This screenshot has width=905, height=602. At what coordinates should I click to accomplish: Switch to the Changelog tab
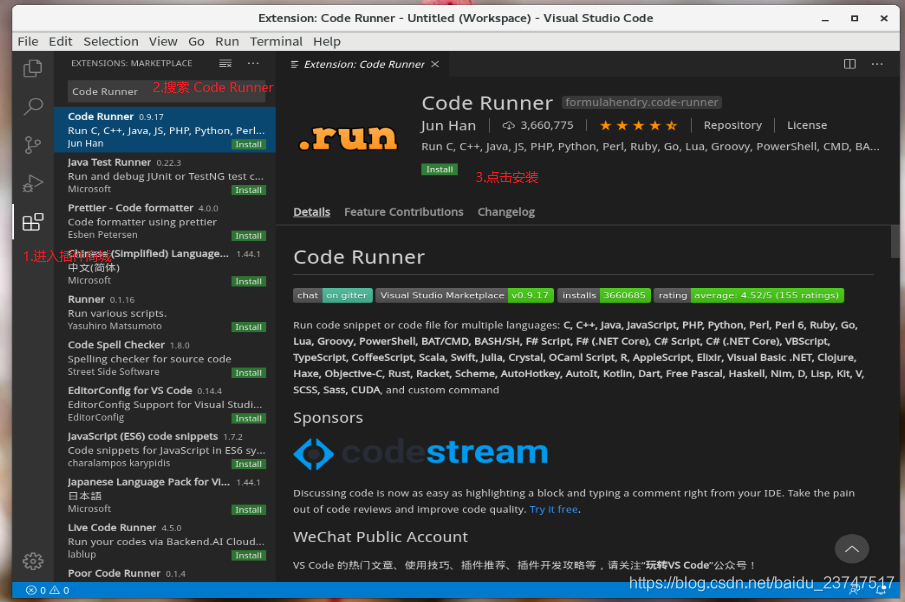pos(506,212)
